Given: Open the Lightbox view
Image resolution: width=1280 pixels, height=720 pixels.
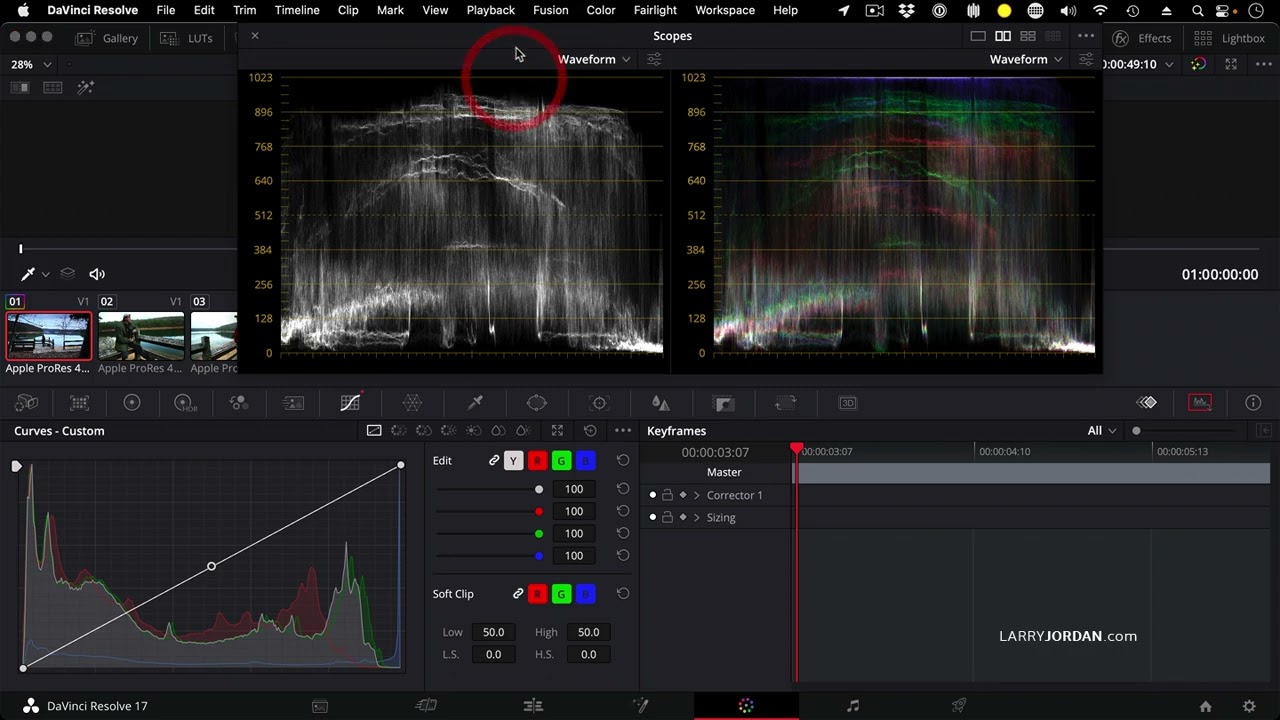Looking at the screenshot, I should [x=1230, y=38].
